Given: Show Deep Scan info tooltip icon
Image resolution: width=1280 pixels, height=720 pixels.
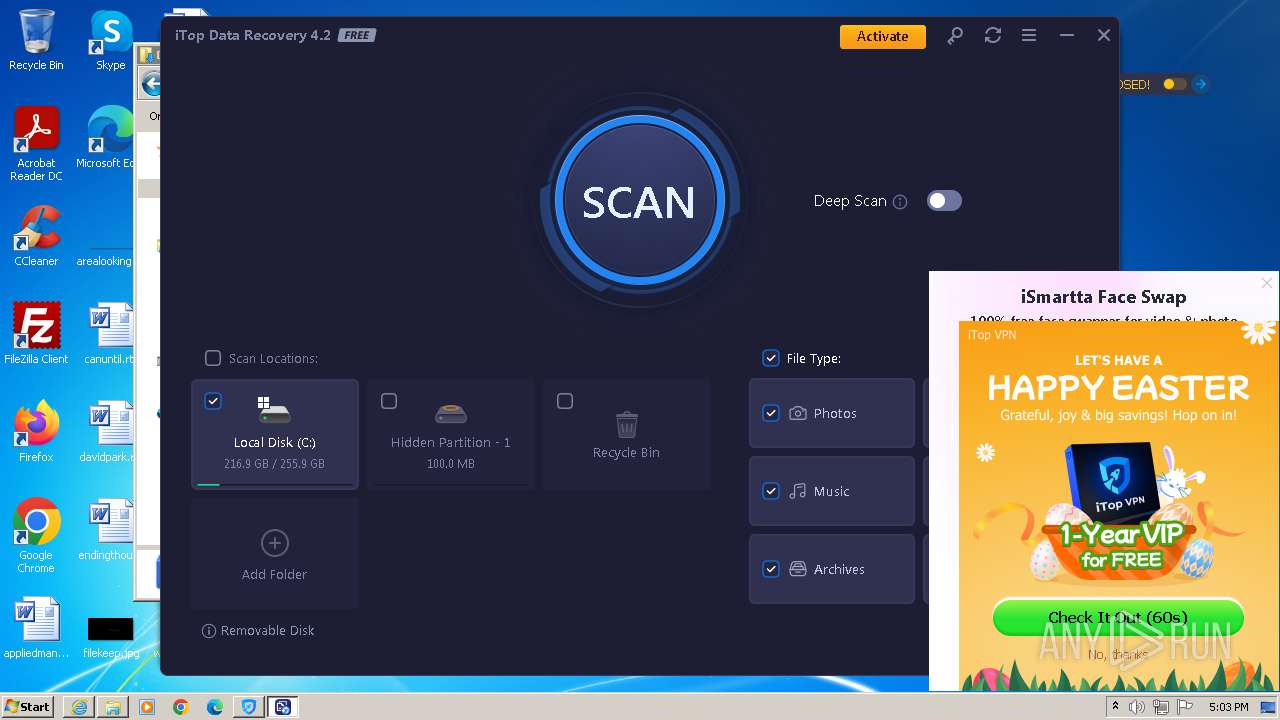Looking at the screenshot, I should tap(900, 202).
